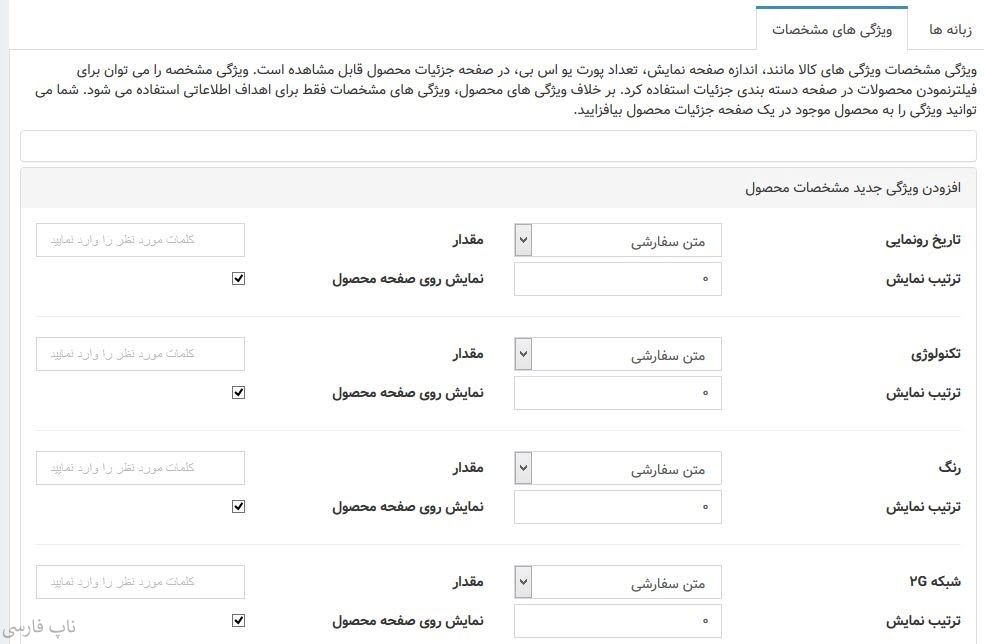Expand the تکنولوژی attribute type dropdown

click(618, 354)
